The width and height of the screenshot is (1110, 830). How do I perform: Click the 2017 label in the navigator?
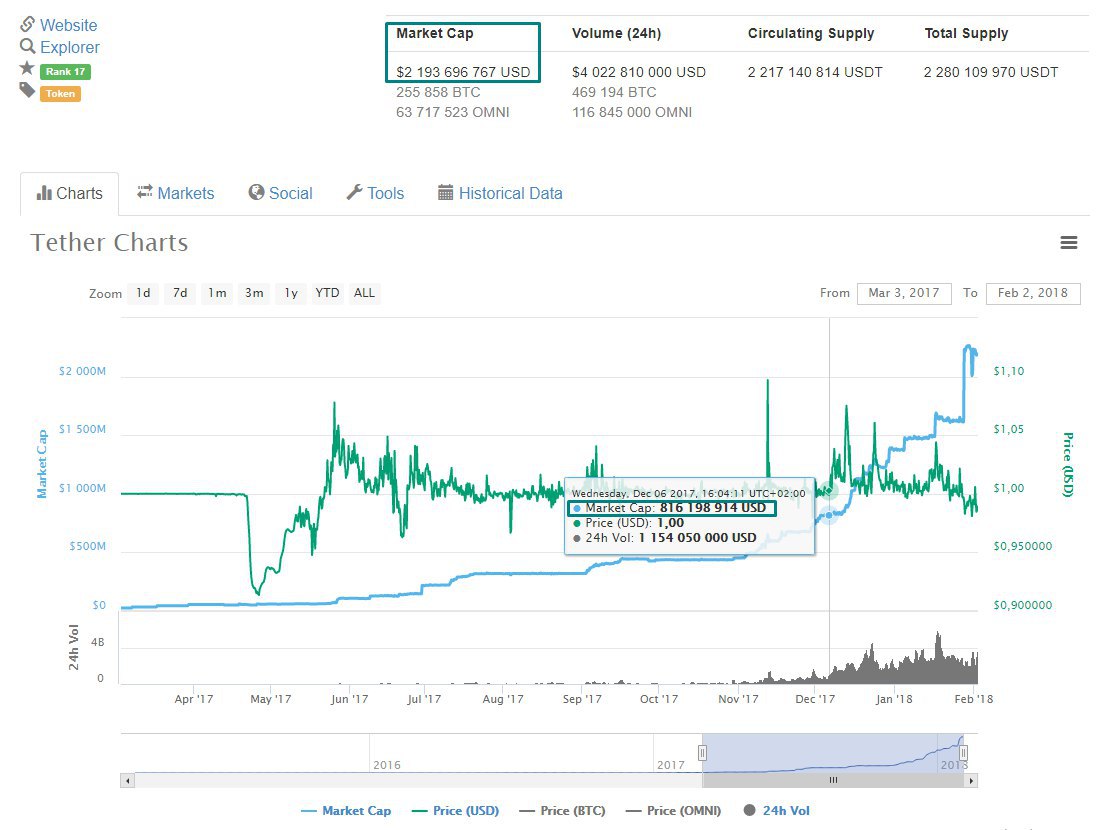(x=670, y=765)
